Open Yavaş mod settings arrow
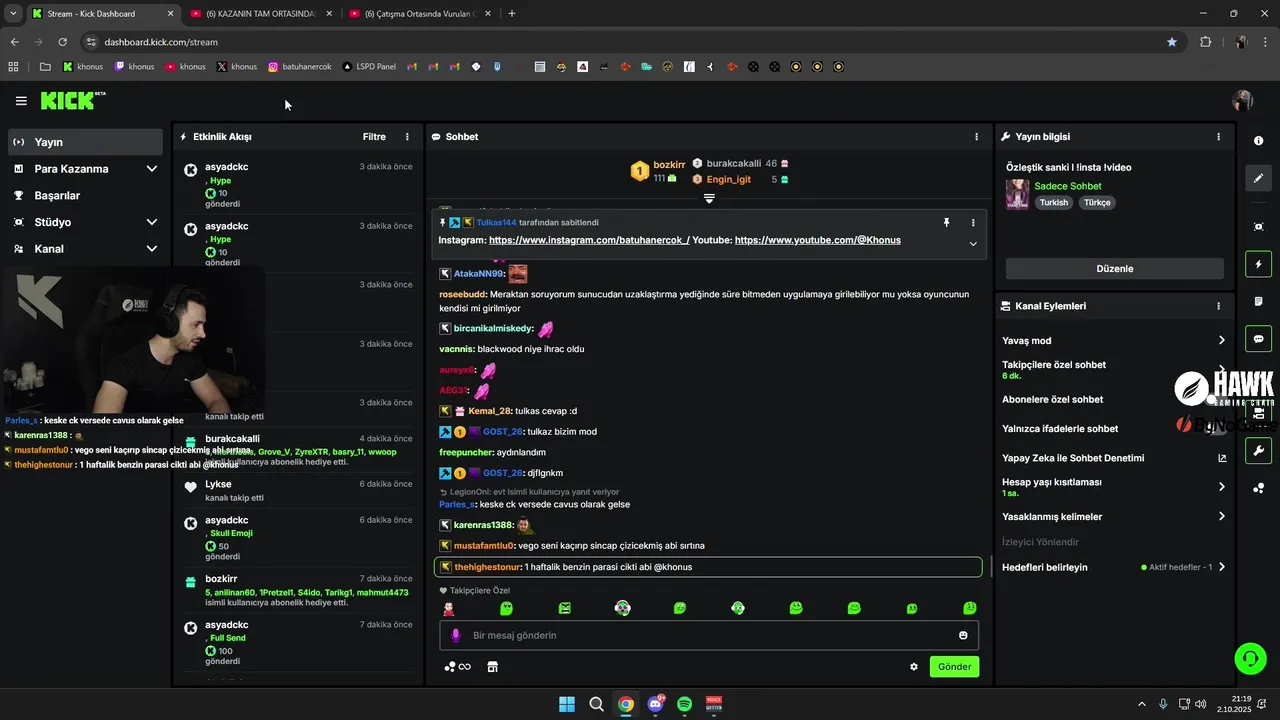The height and width of the screenshot is (720, 1280). click(x=1221, y=341)
